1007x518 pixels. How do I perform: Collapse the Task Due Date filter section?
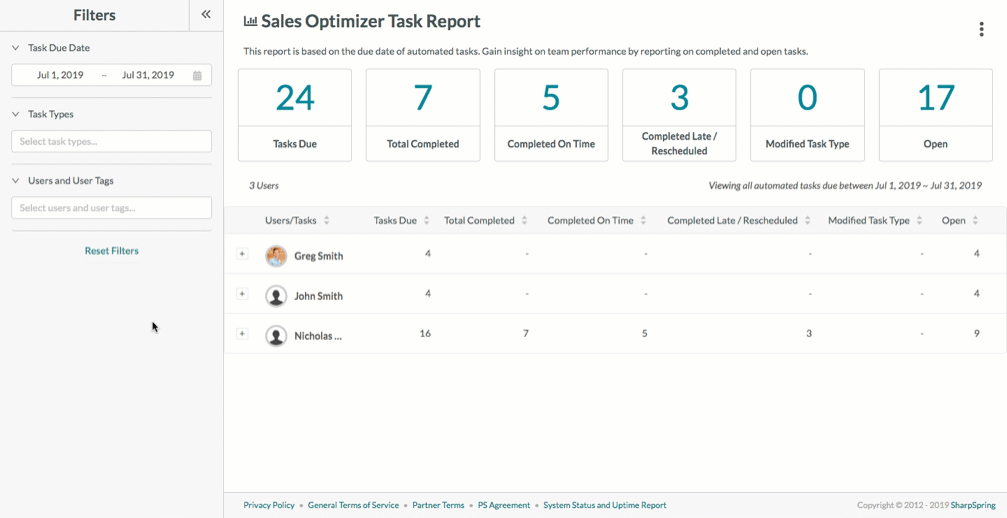tap(16, 48)
